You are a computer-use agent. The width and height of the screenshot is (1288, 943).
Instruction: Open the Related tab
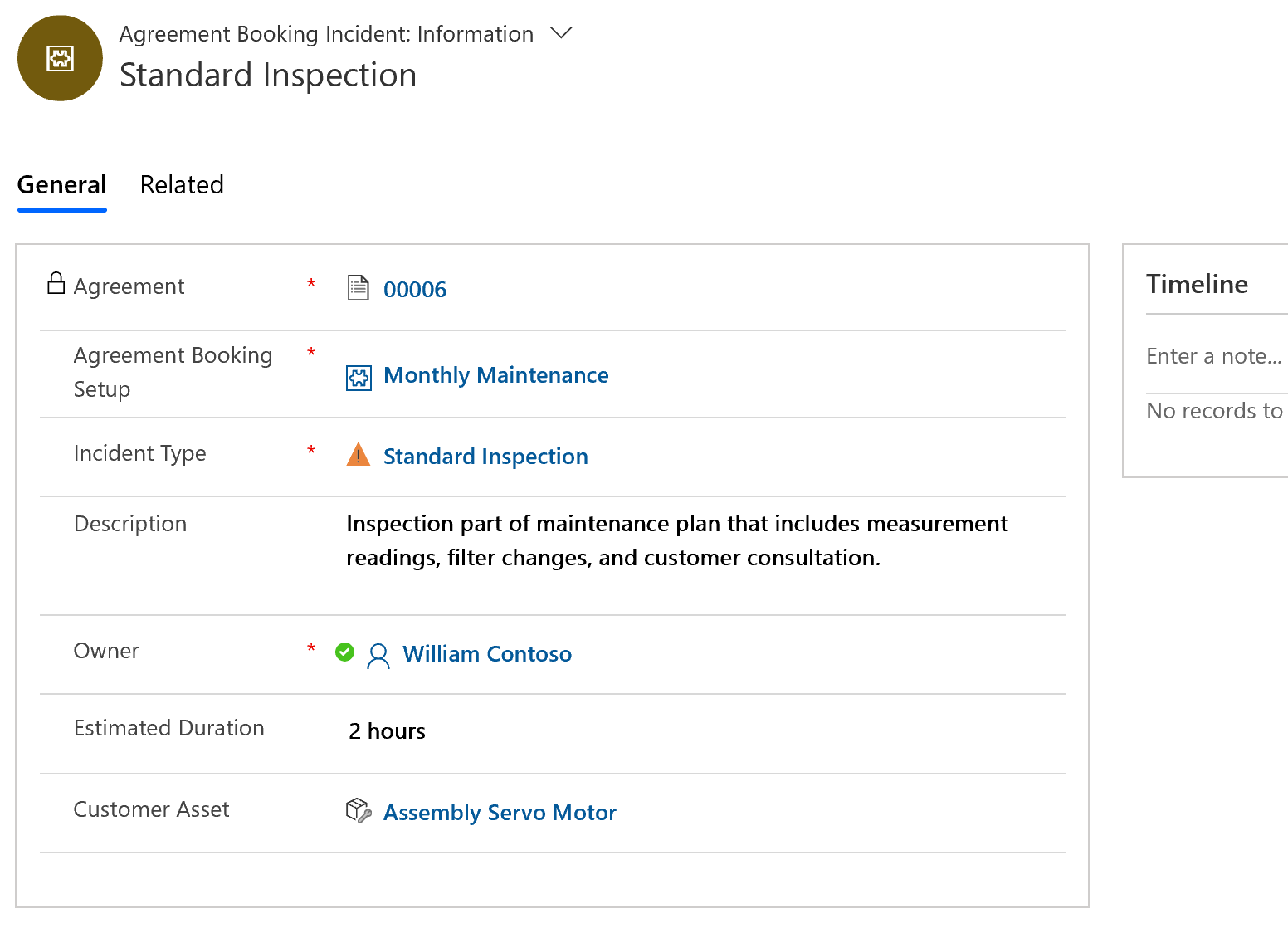pos(182,184)
